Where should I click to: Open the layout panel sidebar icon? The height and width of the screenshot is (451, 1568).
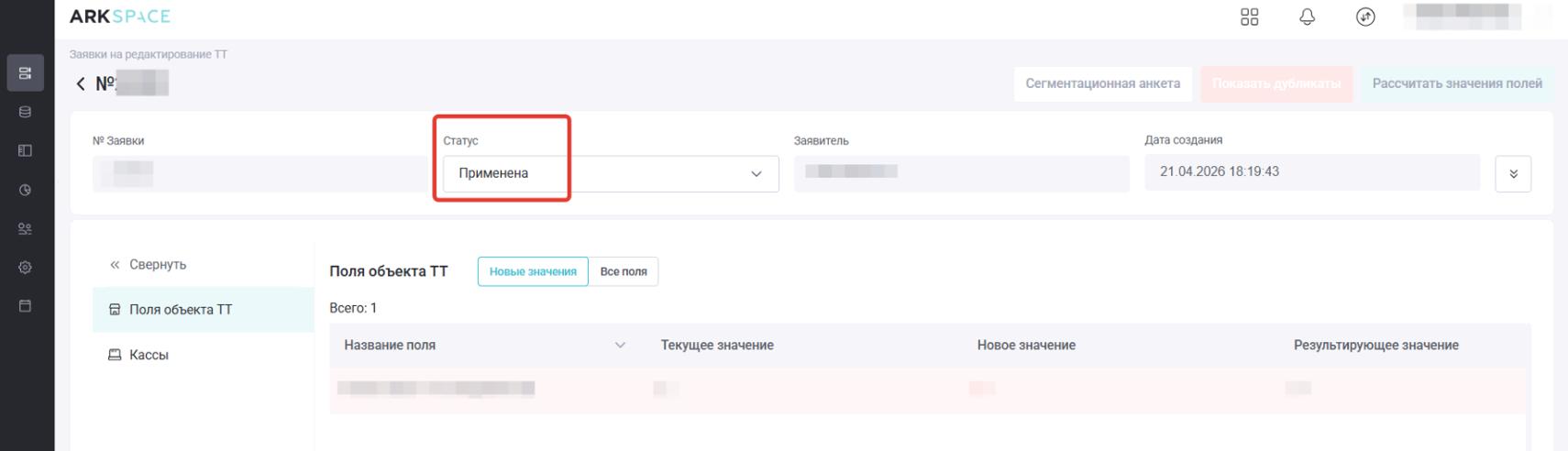pyautogui.click(x=25, y=151)
